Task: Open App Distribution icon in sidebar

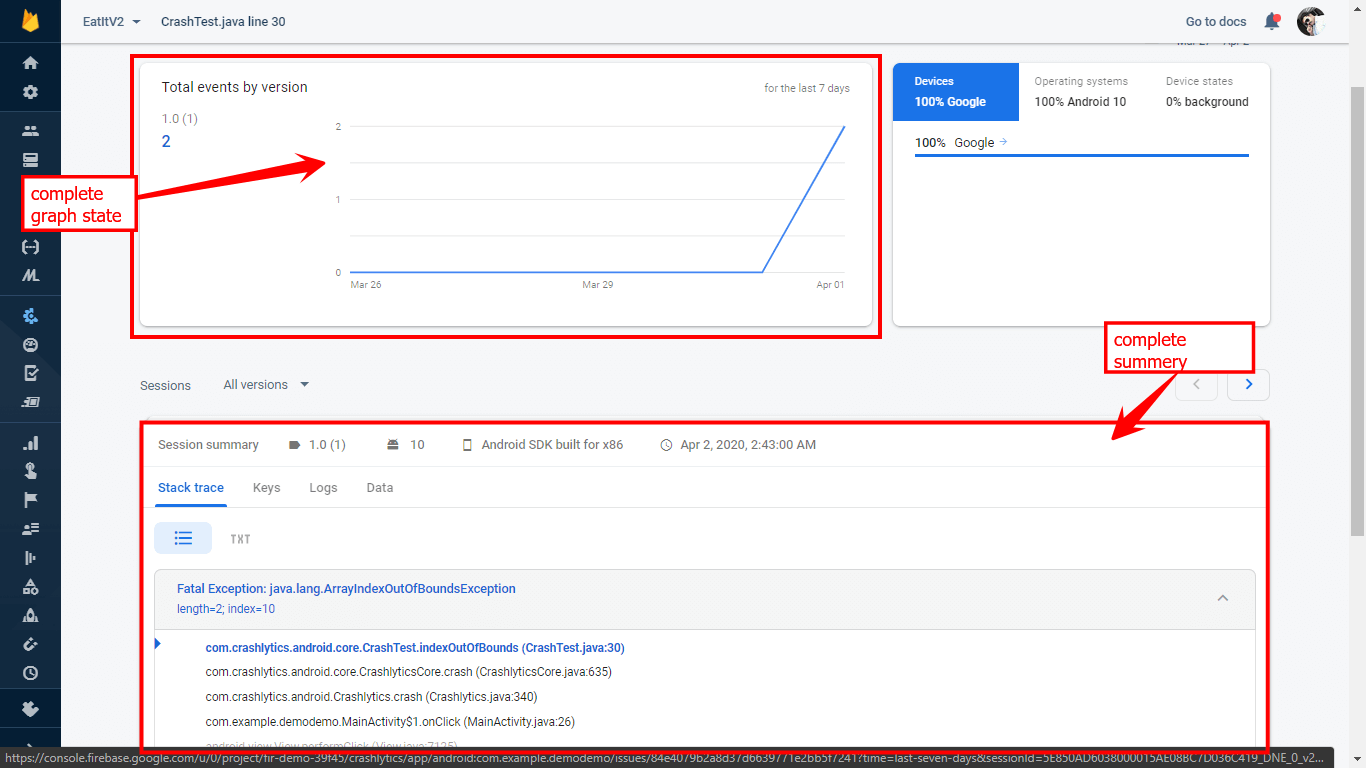Action: [30, 402]
